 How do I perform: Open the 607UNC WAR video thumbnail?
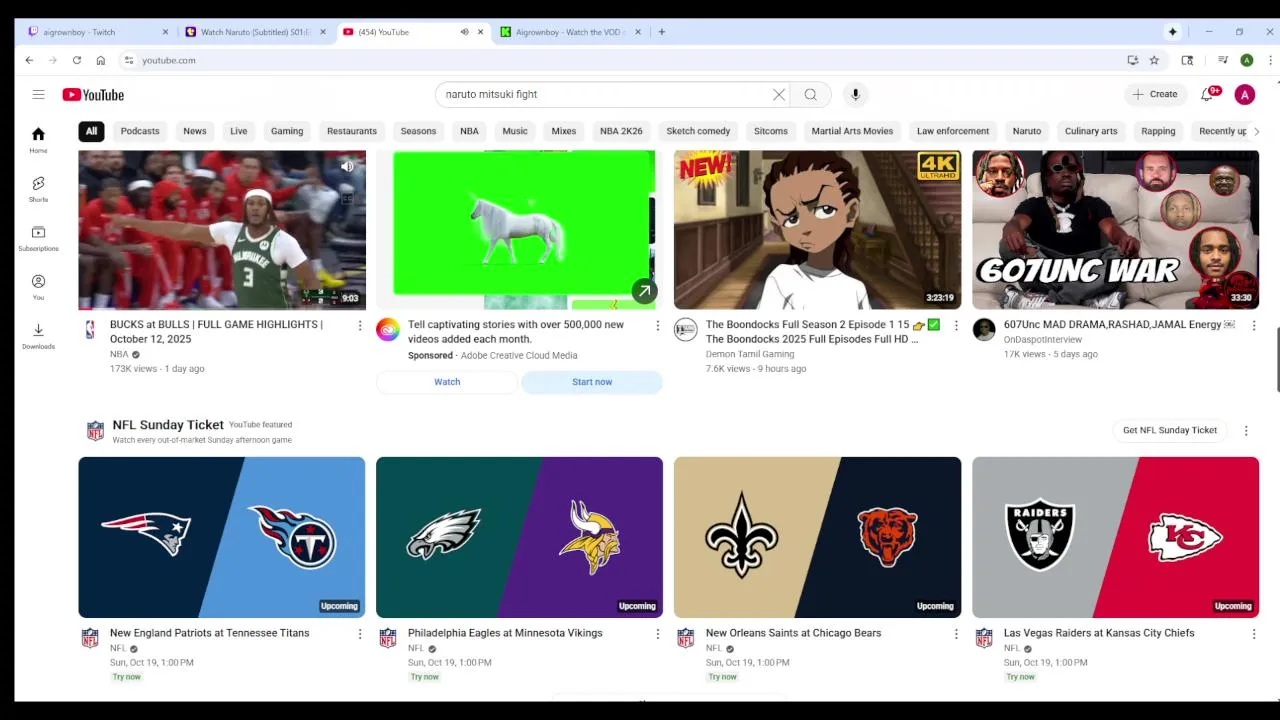coord(1115,230)
